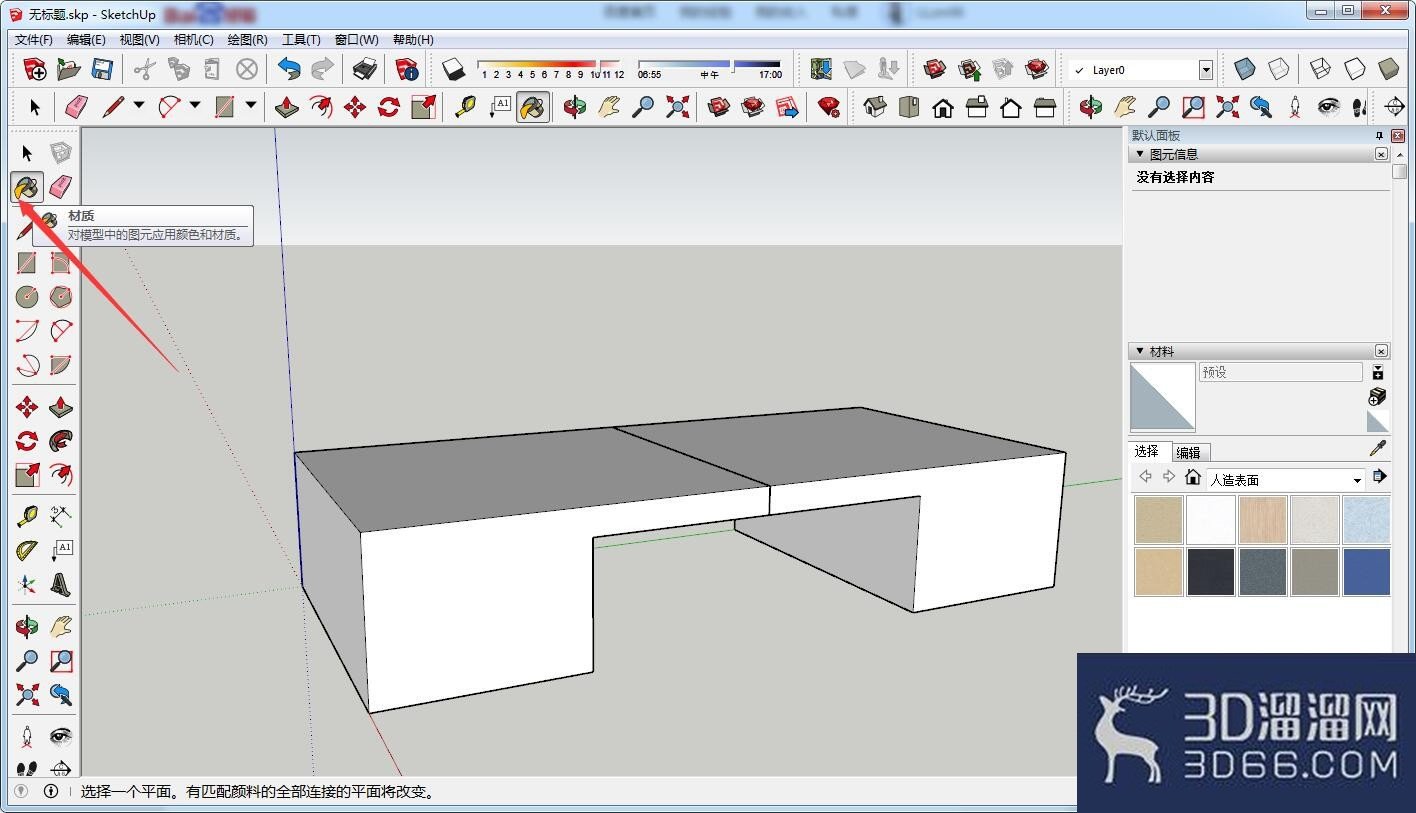Screen dimensions: 1416x813
Task: Click the Push/Pull tool icon
Action: pyautogui.click(x=61, y=407)
